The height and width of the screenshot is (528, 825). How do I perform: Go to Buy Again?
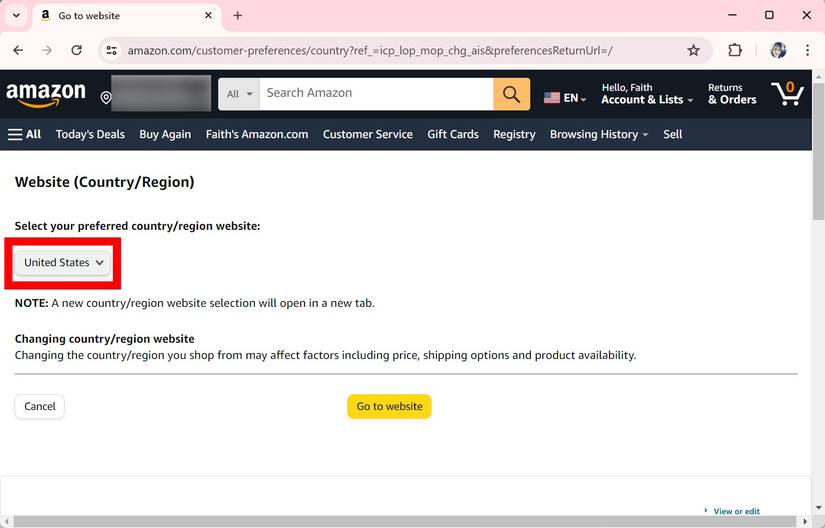pyautogui.click(x=165, y=135)
